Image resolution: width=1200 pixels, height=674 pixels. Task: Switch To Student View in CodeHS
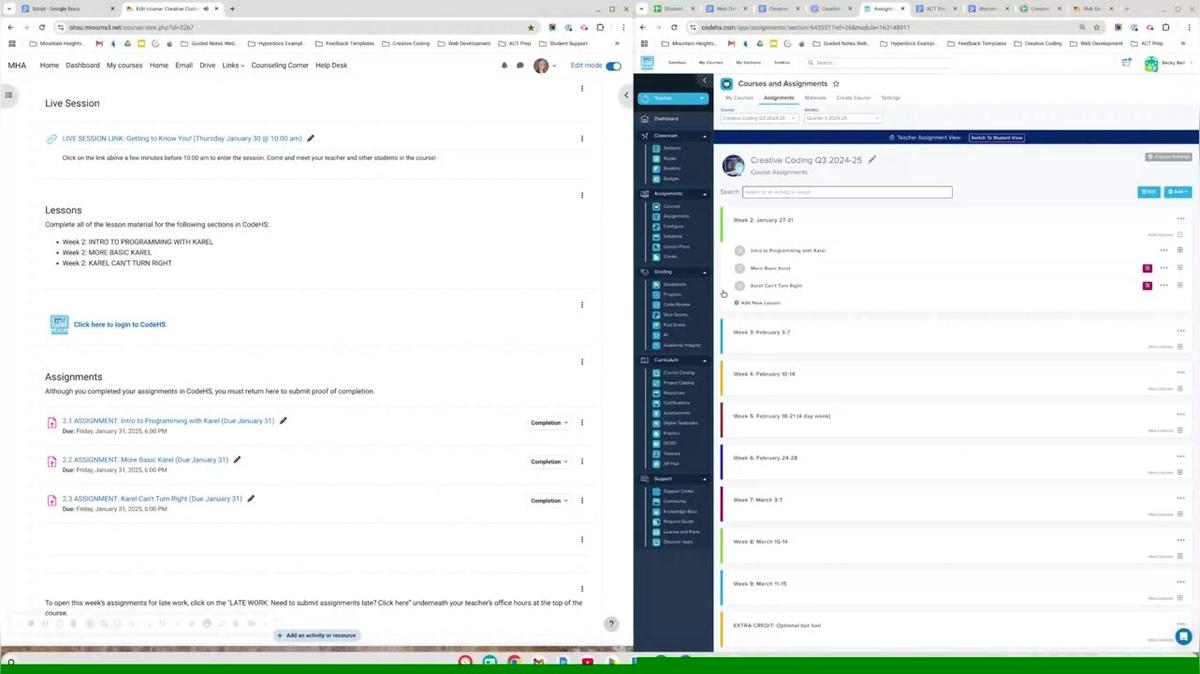click(996, 137)
